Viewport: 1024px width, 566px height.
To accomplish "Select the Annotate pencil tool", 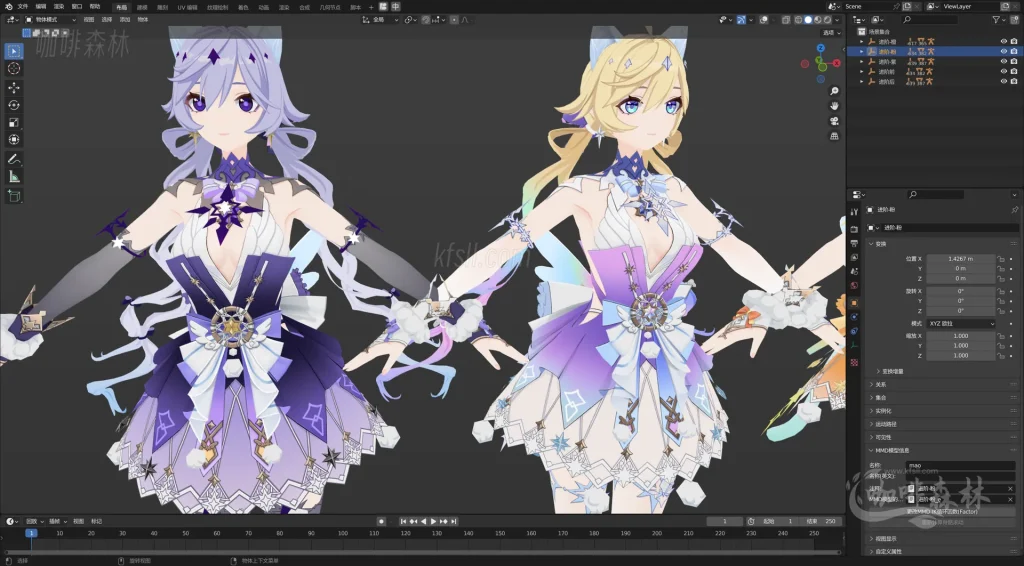I will [x=14, y=159].
